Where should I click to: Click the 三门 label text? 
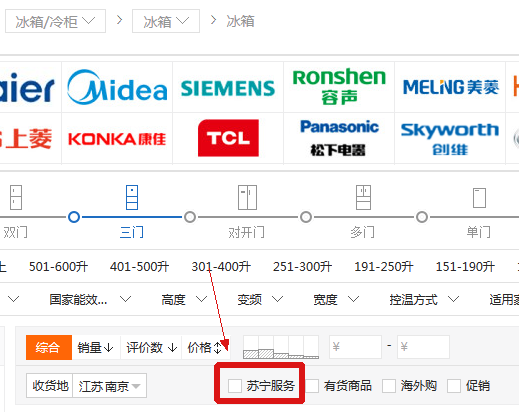pyautogui.click(x=132, y=232)
